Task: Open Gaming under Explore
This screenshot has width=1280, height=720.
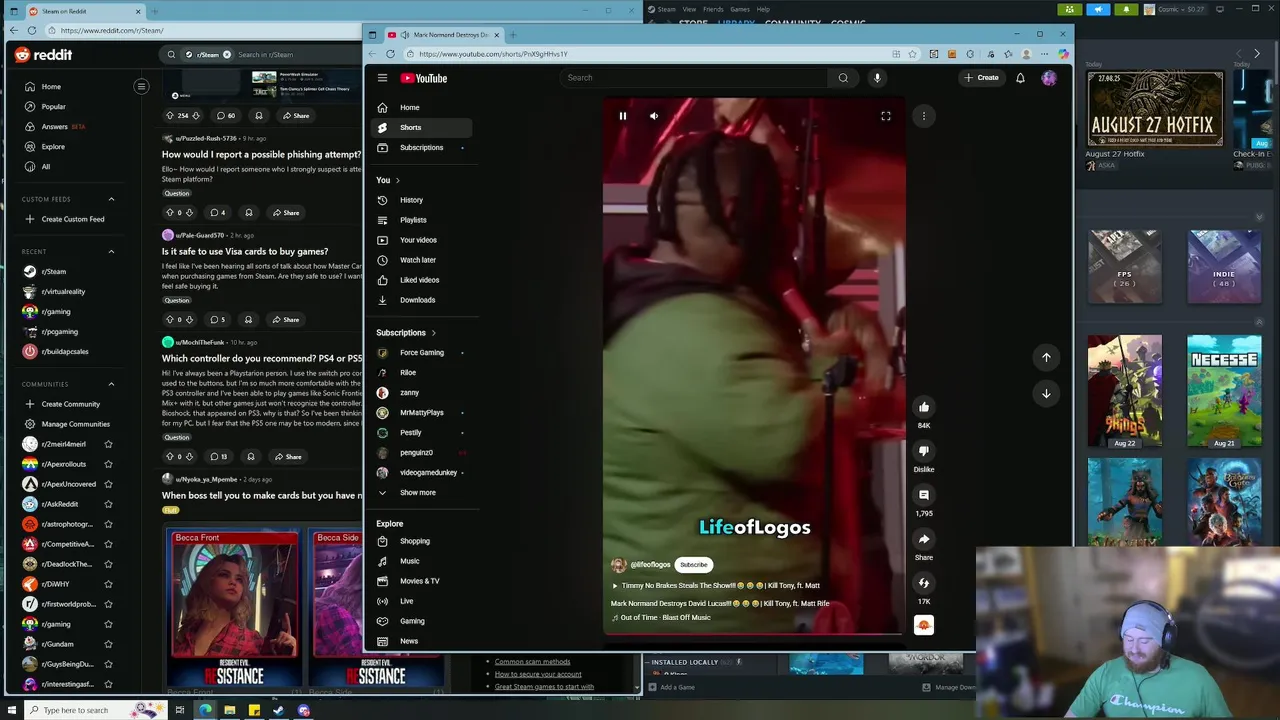Action: tap(421, 621)
